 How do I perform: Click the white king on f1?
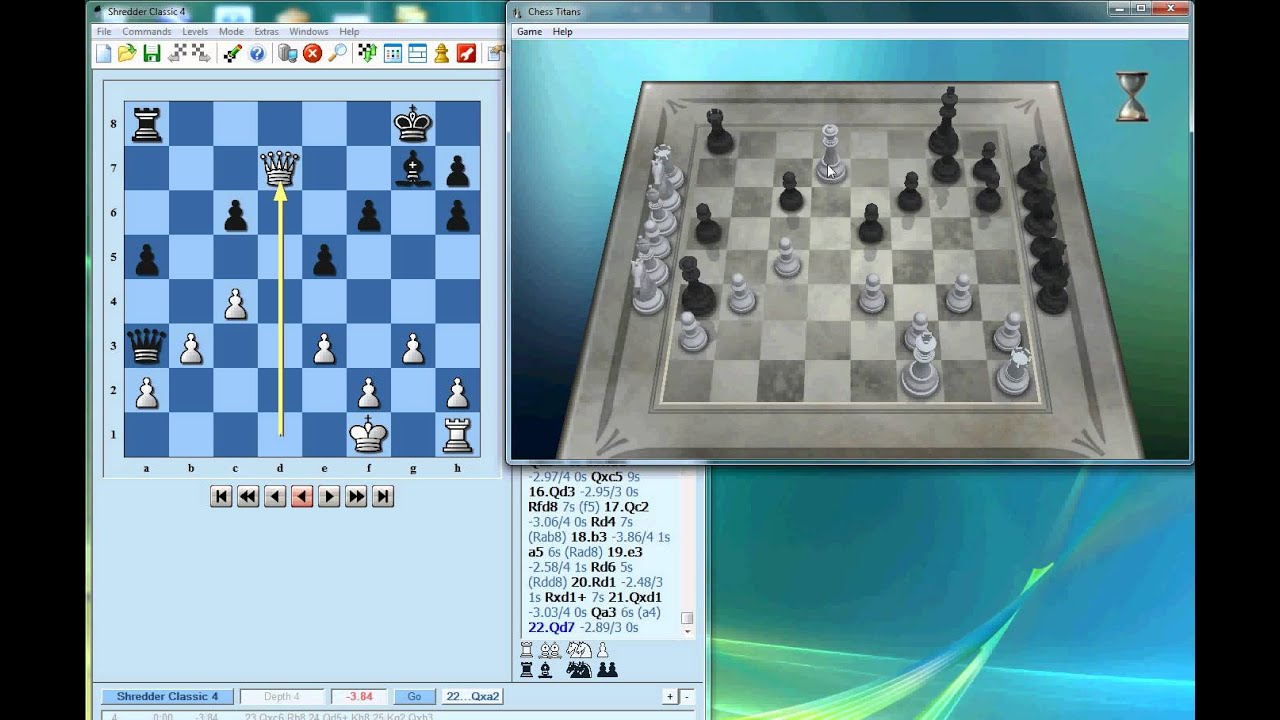(368, 434)
